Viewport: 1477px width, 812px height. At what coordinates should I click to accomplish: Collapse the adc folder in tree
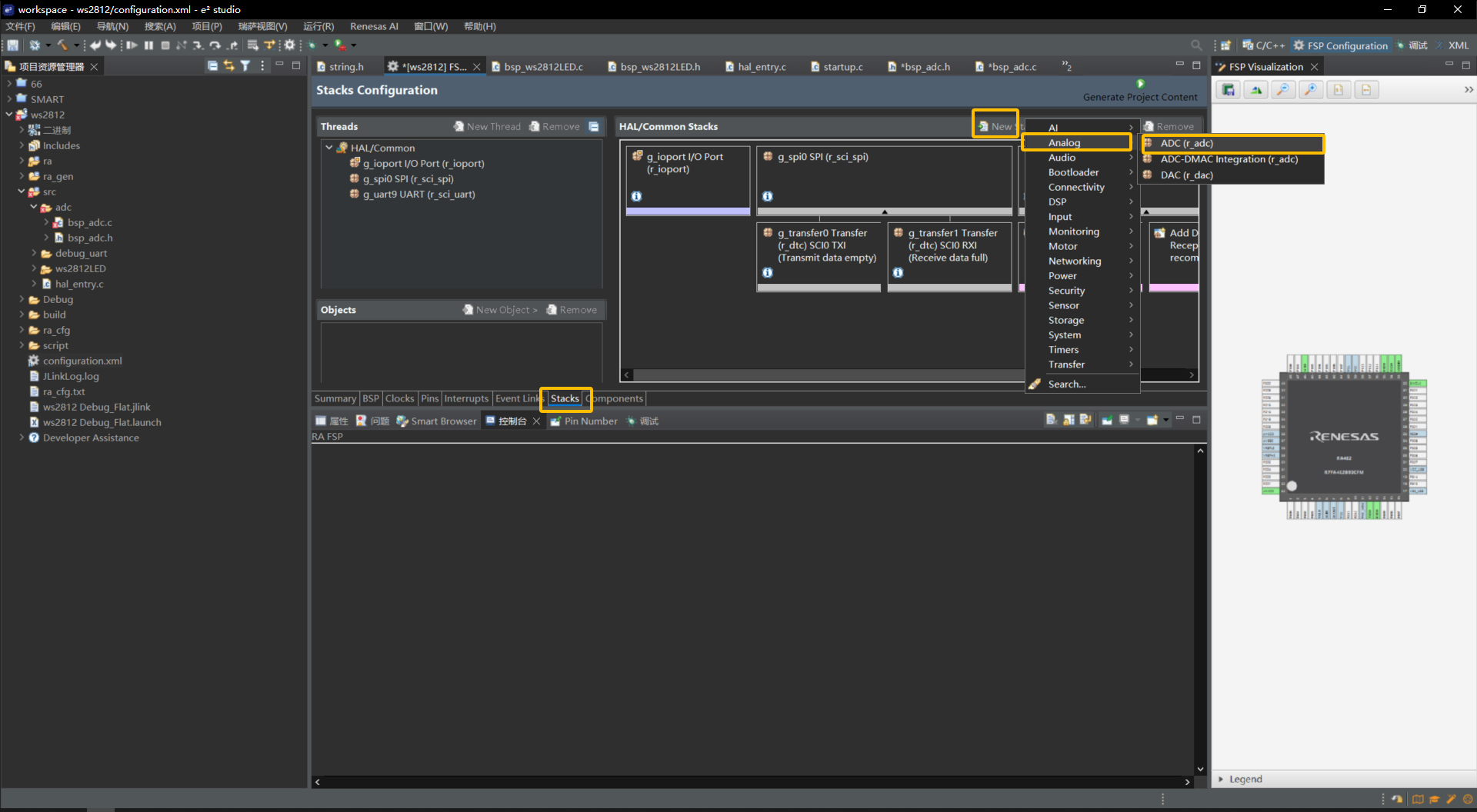tap(34, 207)
